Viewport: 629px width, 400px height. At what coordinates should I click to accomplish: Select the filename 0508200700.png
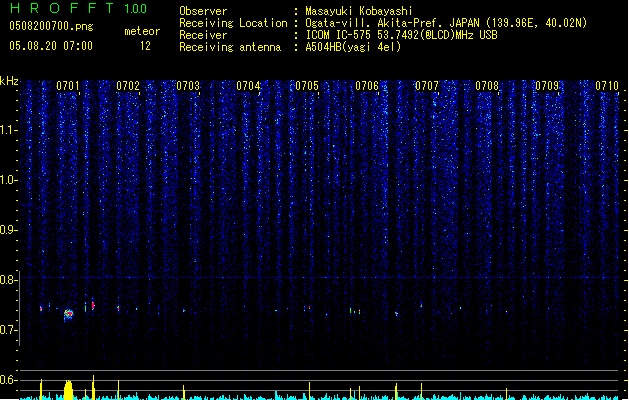coord(51,26)
